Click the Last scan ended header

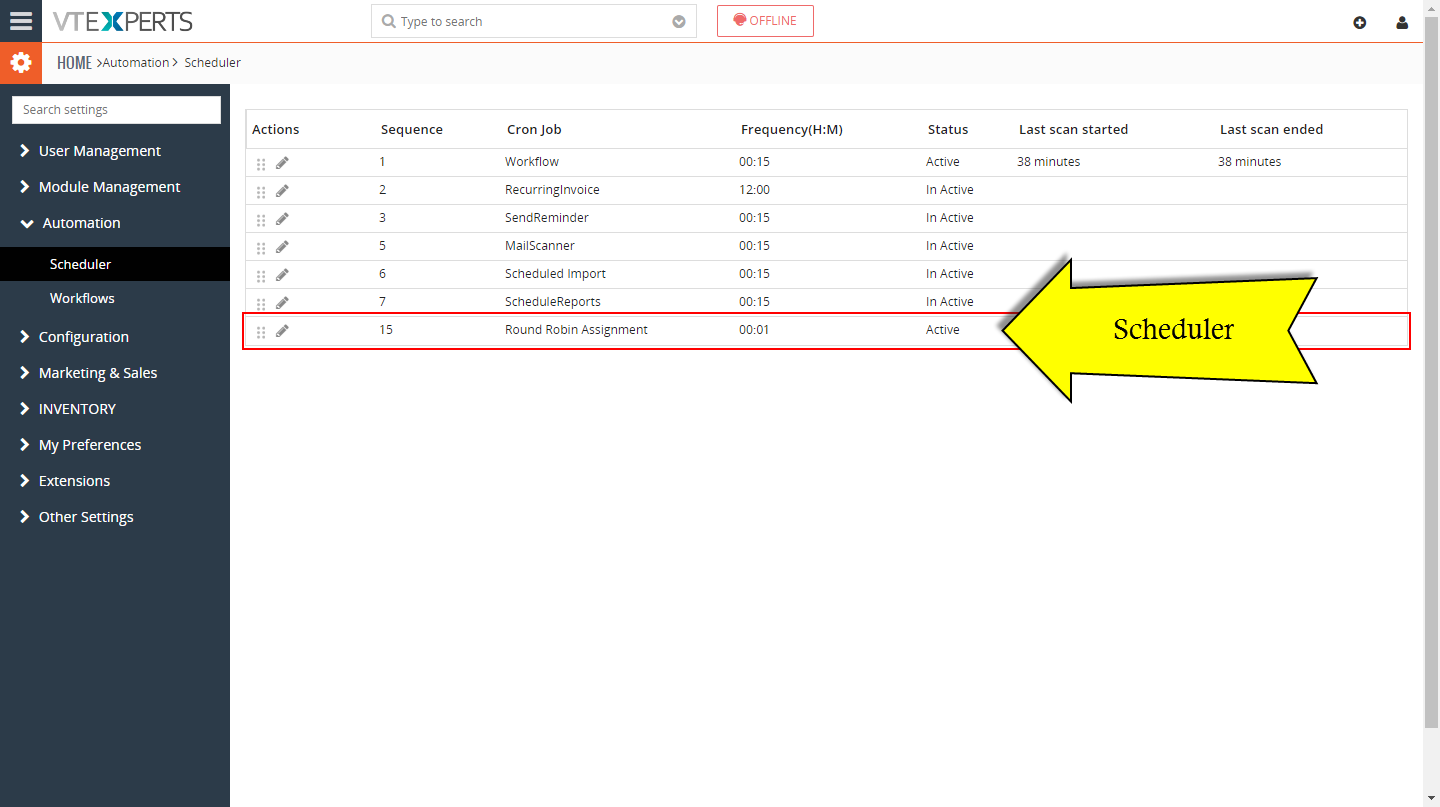1271,129
